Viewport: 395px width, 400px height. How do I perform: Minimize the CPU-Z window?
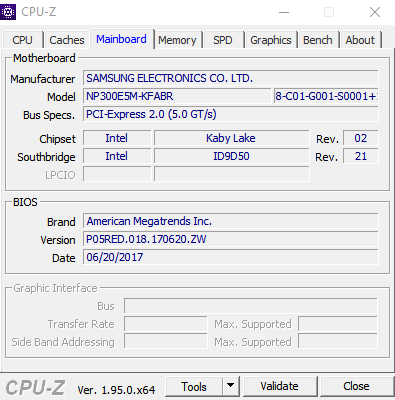coord(284,13)
